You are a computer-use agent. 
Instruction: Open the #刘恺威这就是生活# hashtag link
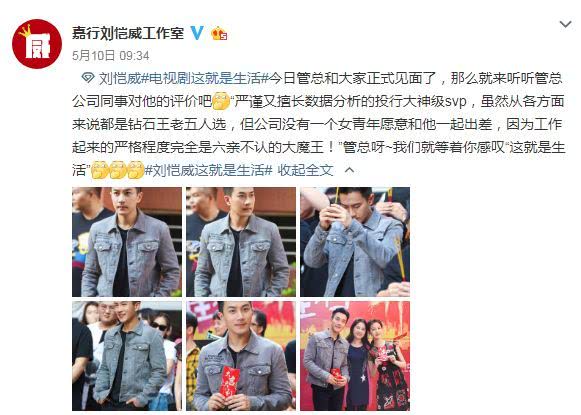pos(208,170)
